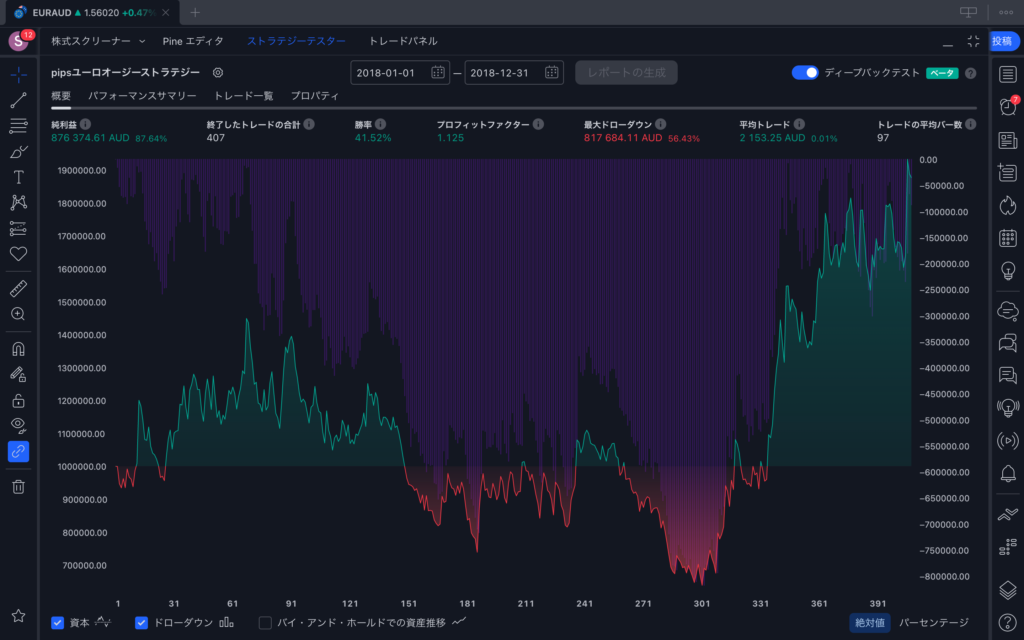Select the プロパティ tab
Image resolution: width=1024 pixels, height=640 pixels.
pos(315,95)
